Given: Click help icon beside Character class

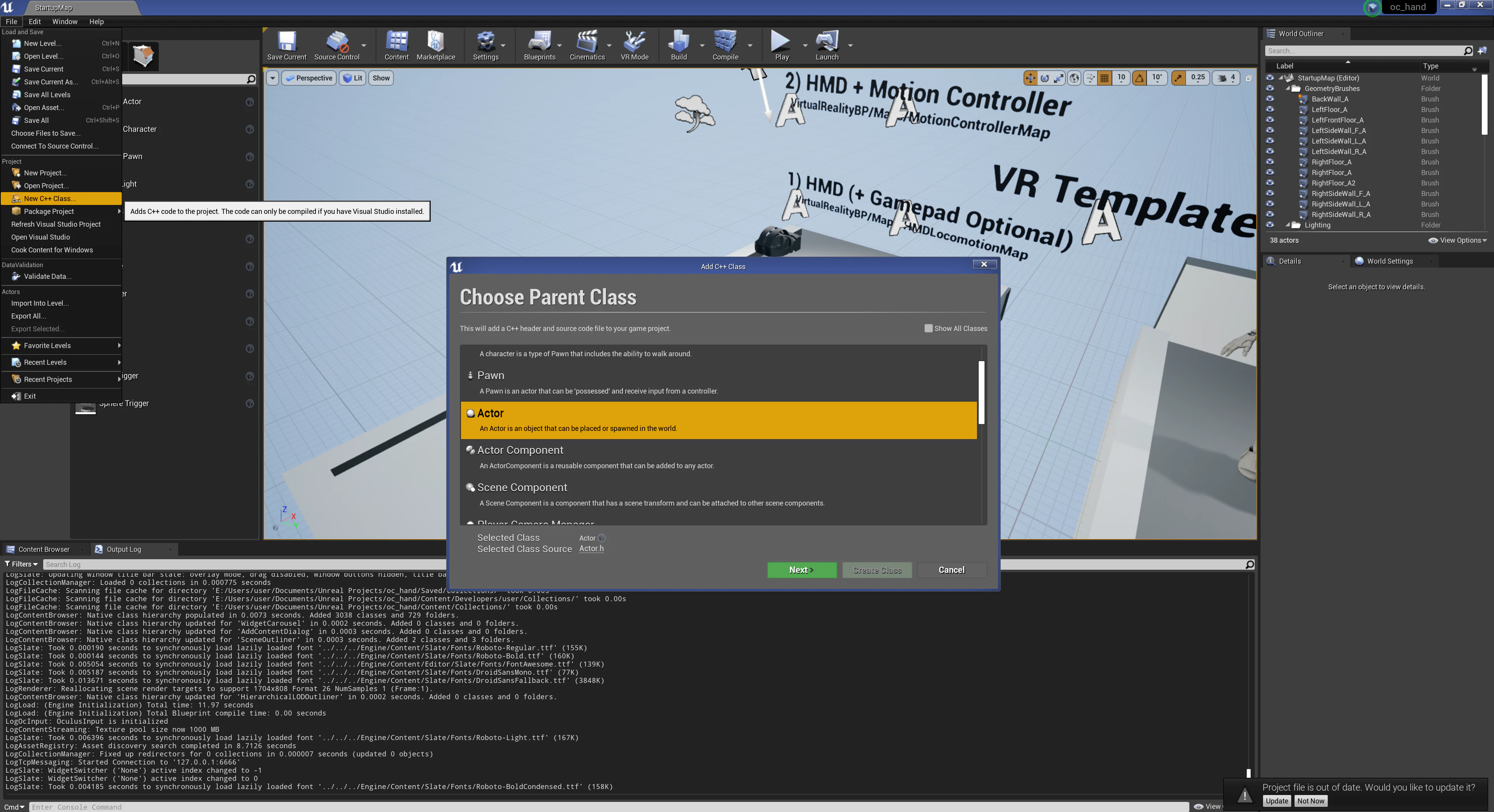Looking at the screenshot, I should pyautogui.click(x=250, y=129).
